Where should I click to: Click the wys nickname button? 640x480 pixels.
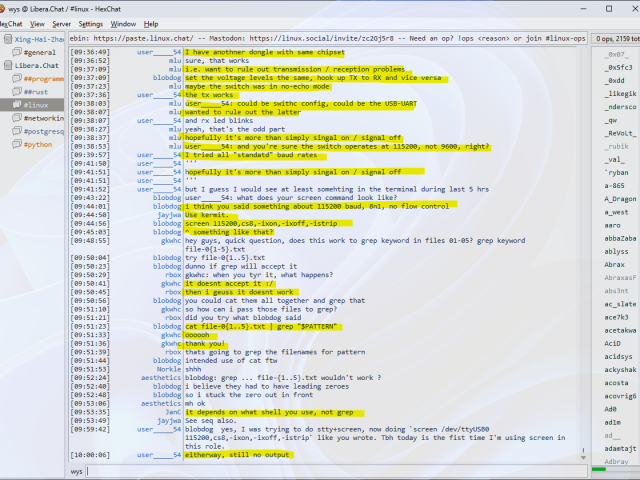pyautogui.click(x=77, y=471)
